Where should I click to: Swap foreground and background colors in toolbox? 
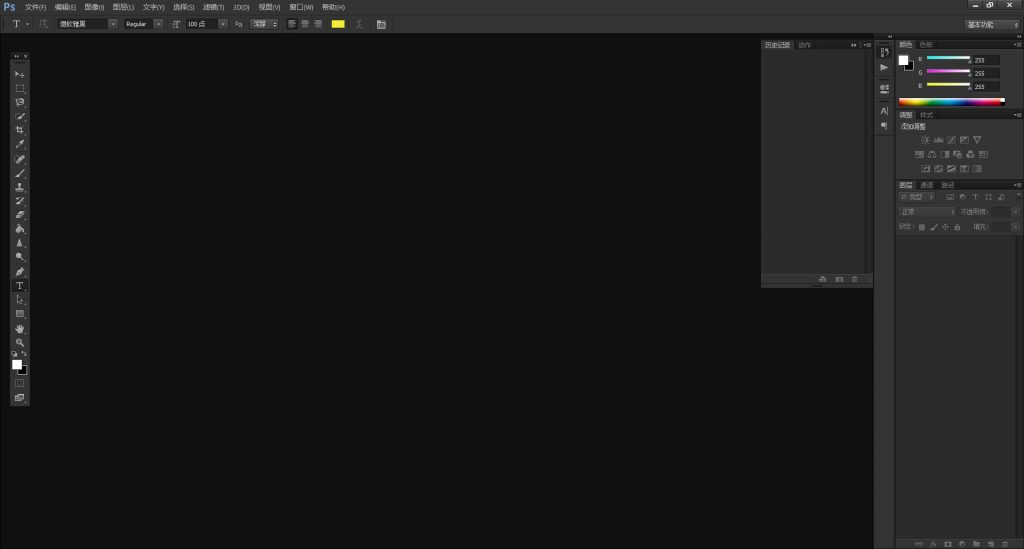tap(24, 354)
